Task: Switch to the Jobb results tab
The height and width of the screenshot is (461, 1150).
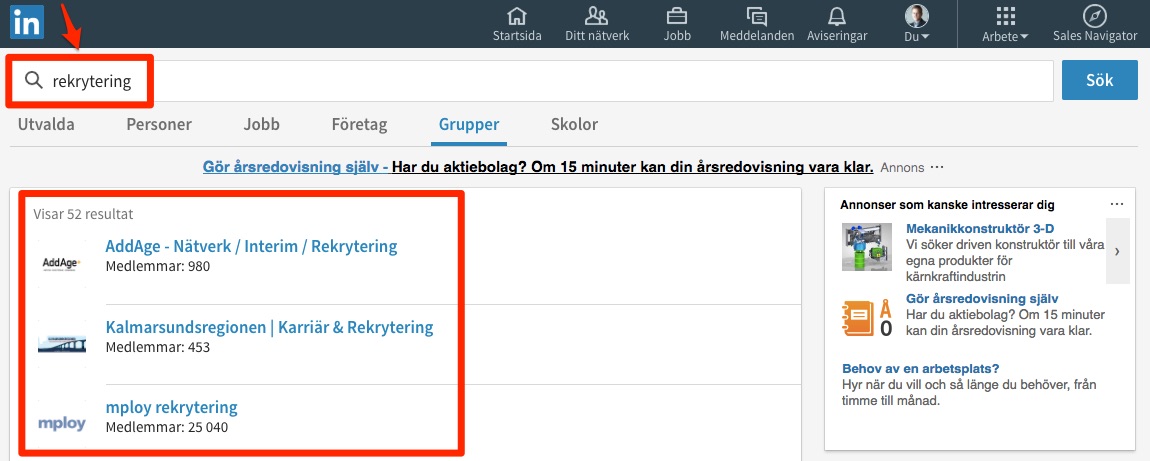Action: pyautogui.click(x=262, y=125)
